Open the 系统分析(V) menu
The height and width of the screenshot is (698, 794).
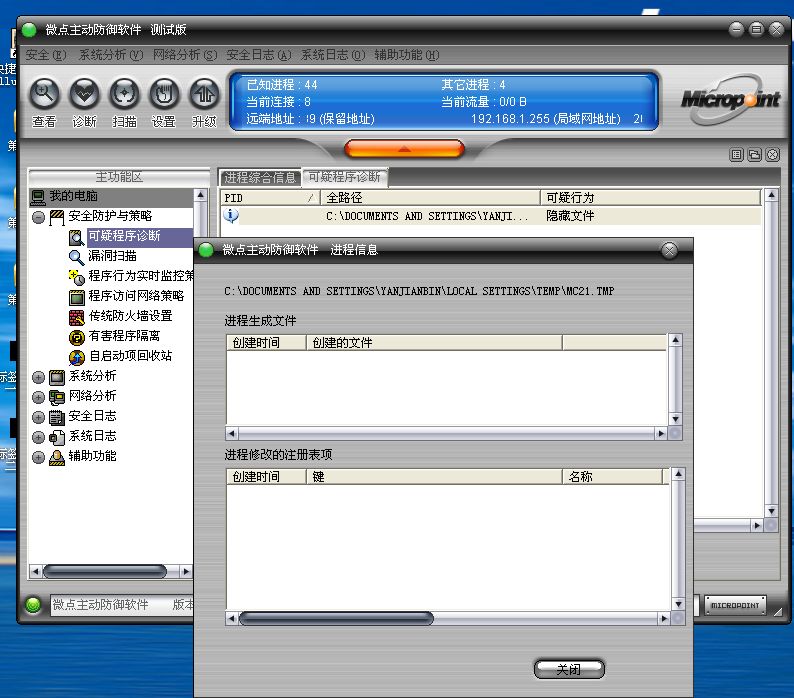click(x=111, y=55)
